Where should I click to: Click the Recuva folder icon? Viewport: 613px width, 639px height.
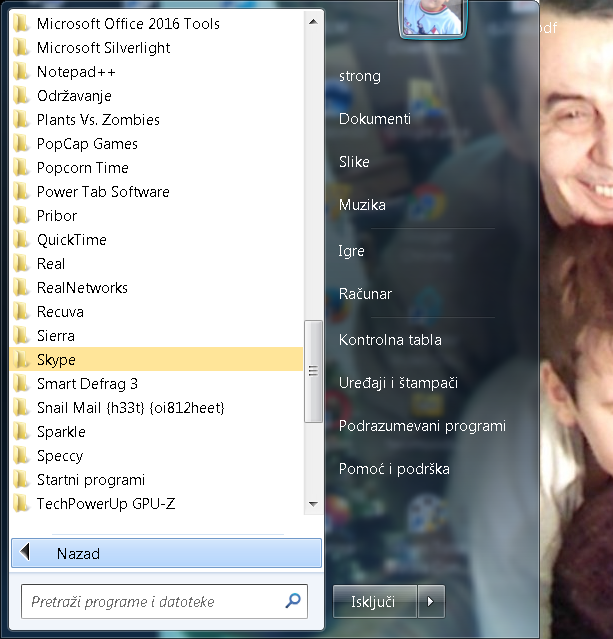[x=20, y=312]
